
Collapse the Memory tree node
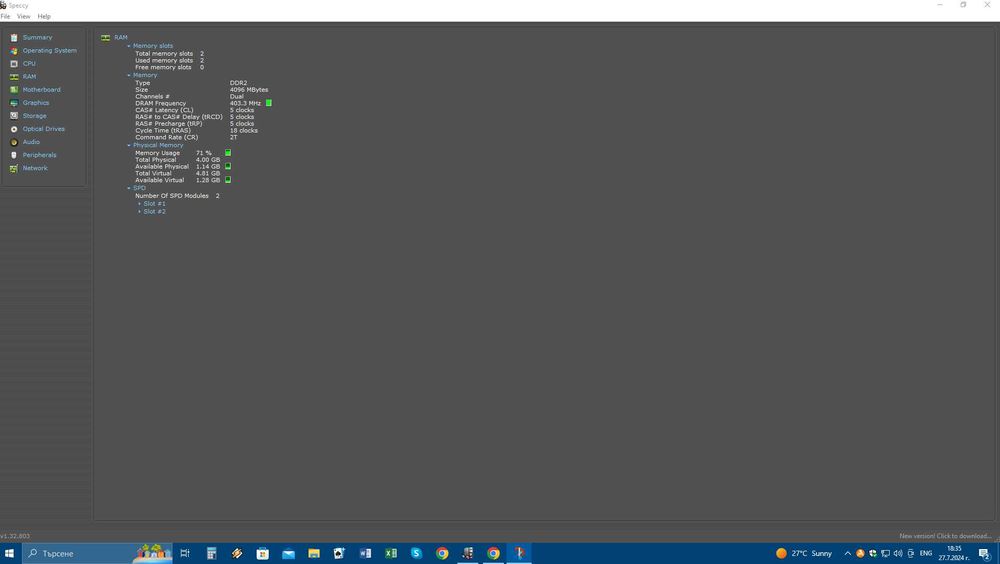click(x=129, y=75)
